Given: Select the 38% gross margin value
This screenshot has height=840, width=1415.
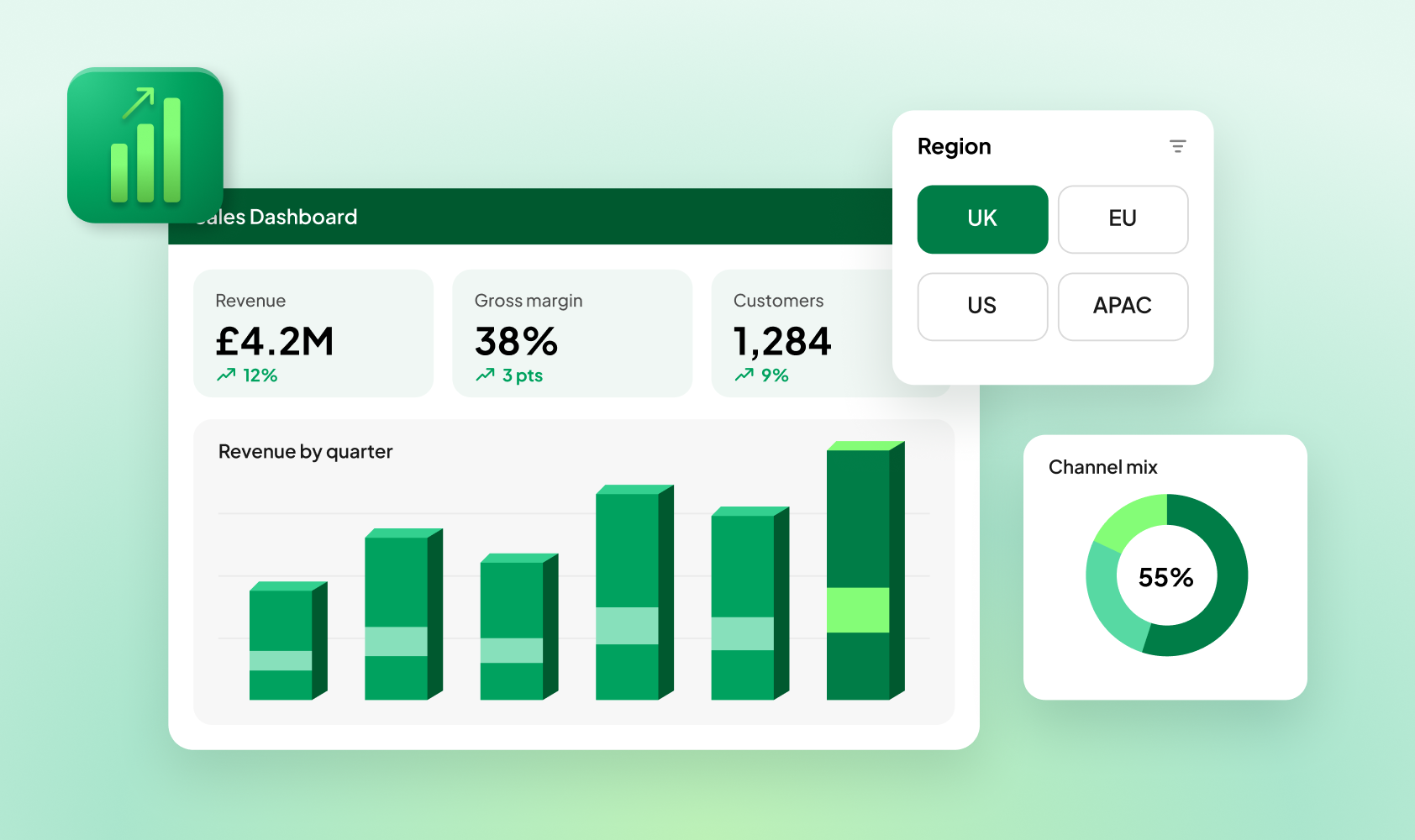Looking at the screenshot, I should pyautogui.click(x=516, y=341).
